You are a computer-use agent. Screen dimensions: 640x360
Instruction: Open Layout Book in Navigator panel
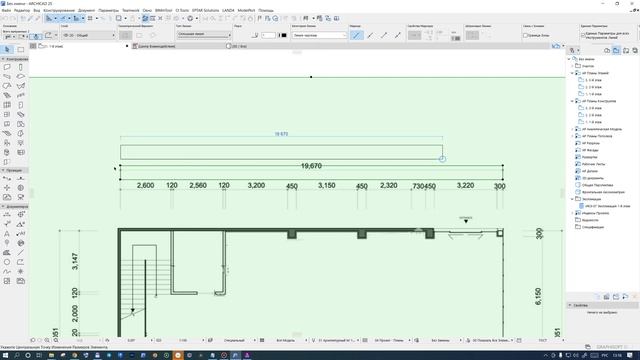[626, 50]
